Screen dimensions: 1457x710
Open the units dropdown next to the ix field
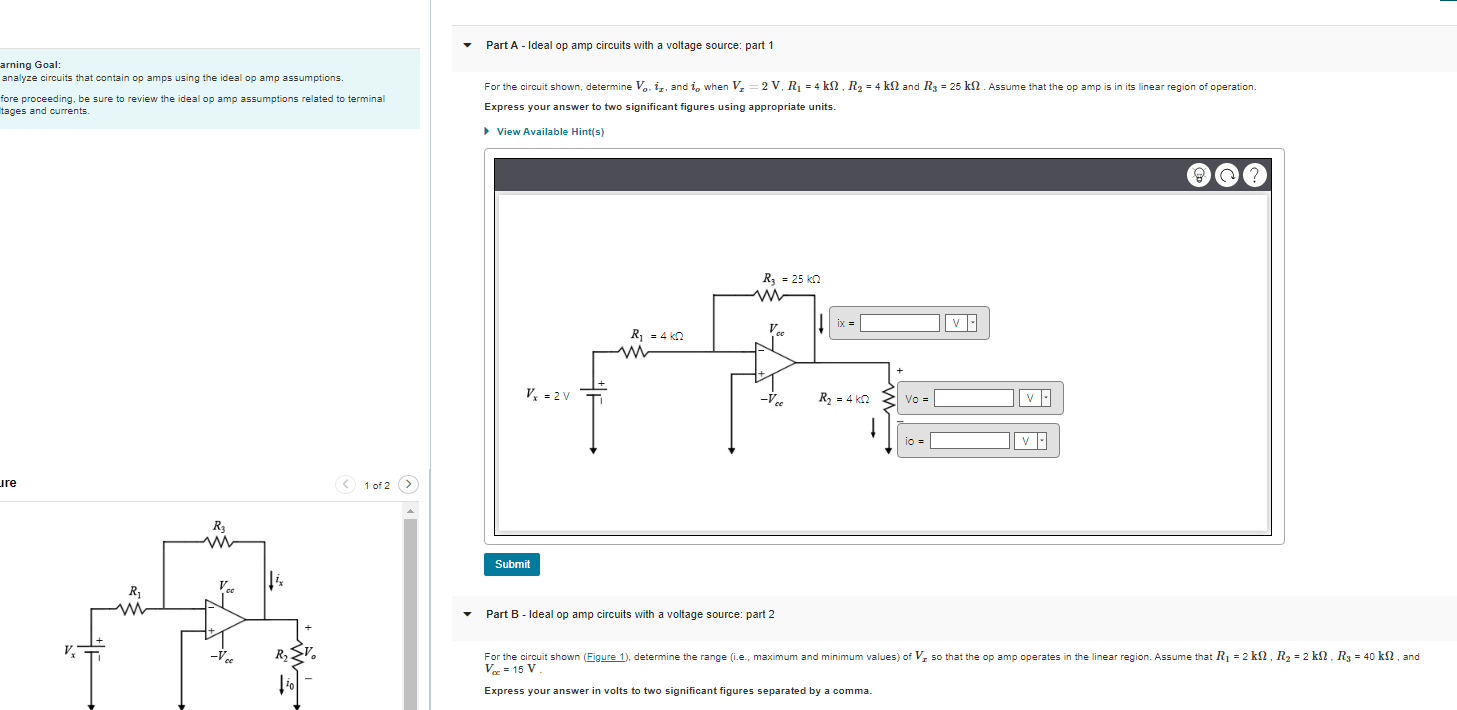(972, 323)
